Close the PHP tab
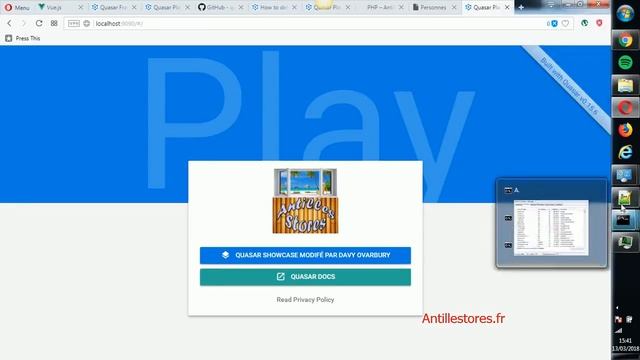 pos(401,7)
